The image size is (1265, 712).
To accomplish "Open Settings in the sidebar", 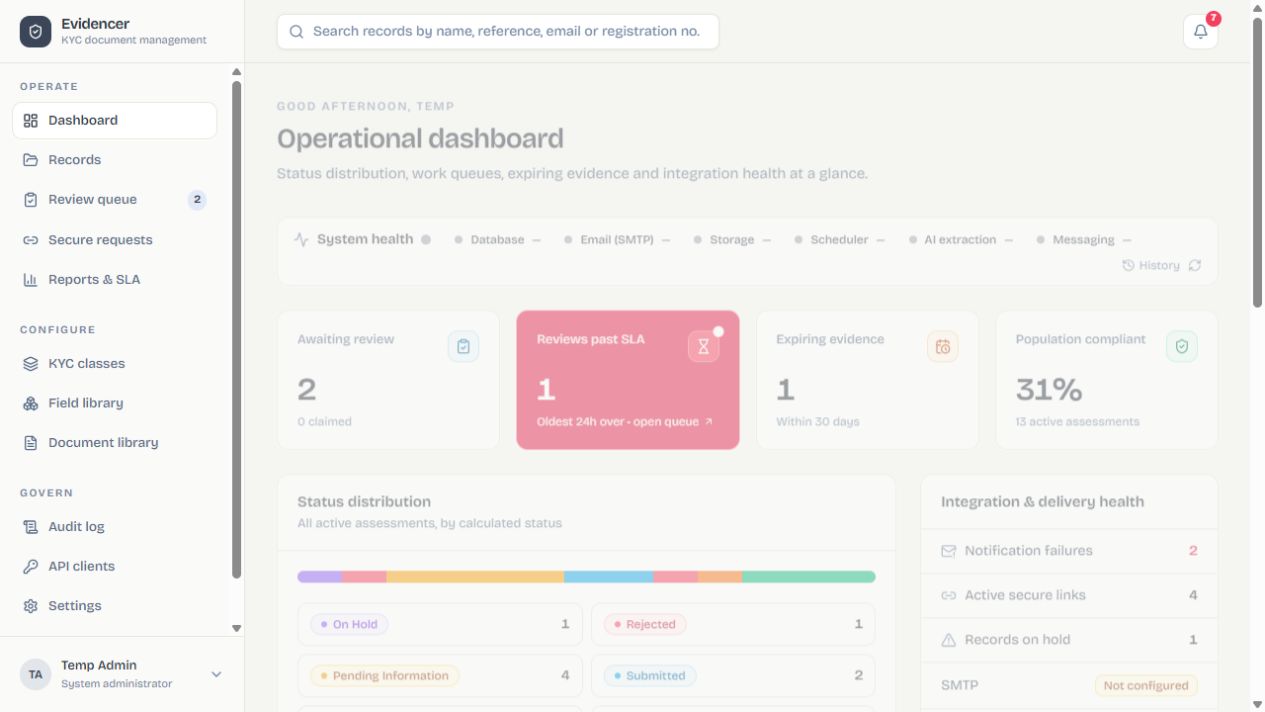I will tap(115, 606).
